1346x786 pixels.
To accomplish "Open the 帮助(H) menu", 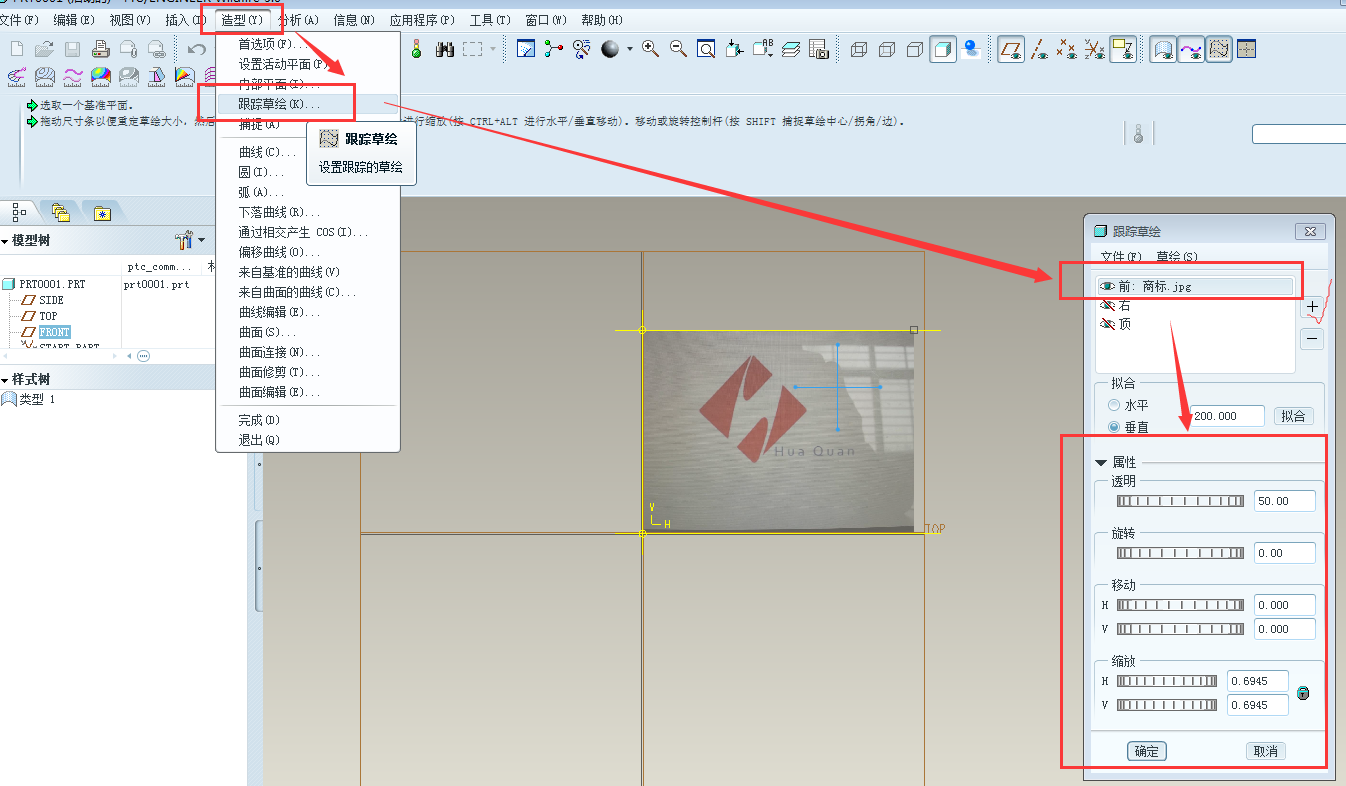I will pos(601,20).
